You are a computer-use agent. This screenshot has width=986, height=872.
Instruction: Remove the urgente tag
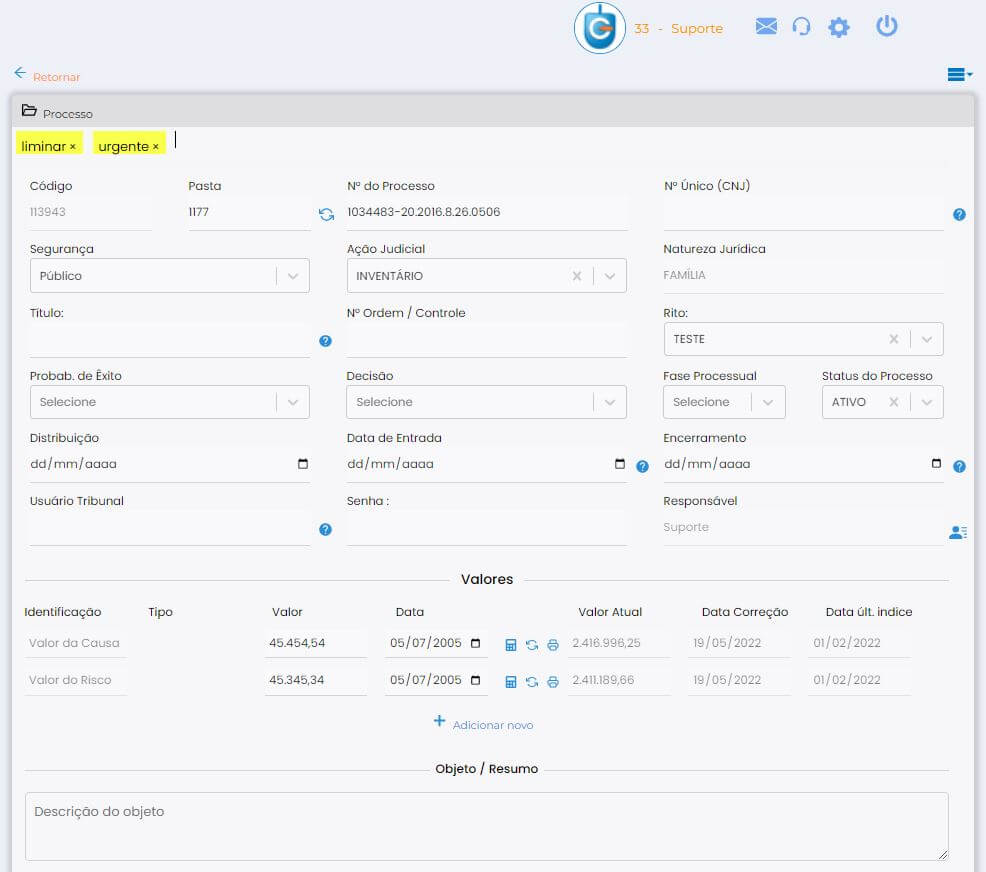point(156,145)
